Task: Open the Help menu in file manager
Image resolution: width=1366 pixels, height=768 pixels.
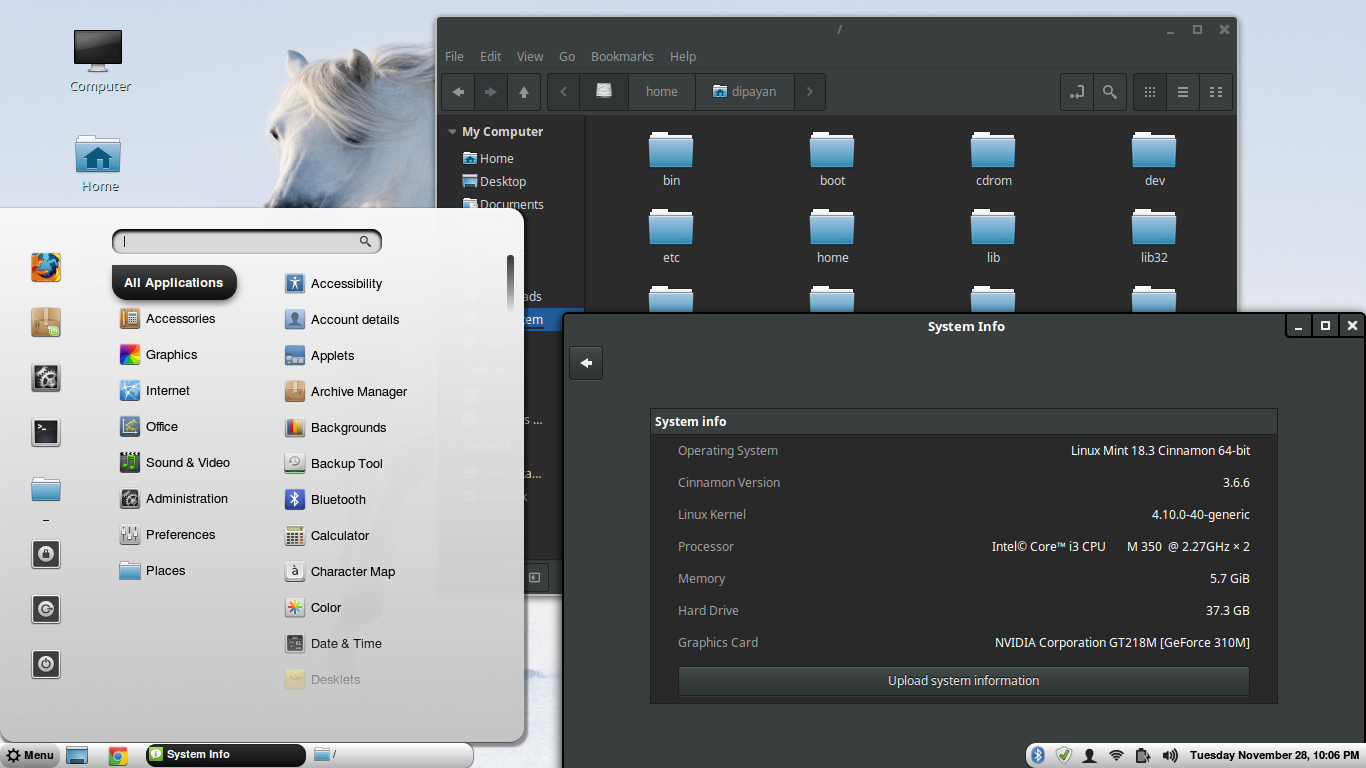Action: [x=683, y=57]
